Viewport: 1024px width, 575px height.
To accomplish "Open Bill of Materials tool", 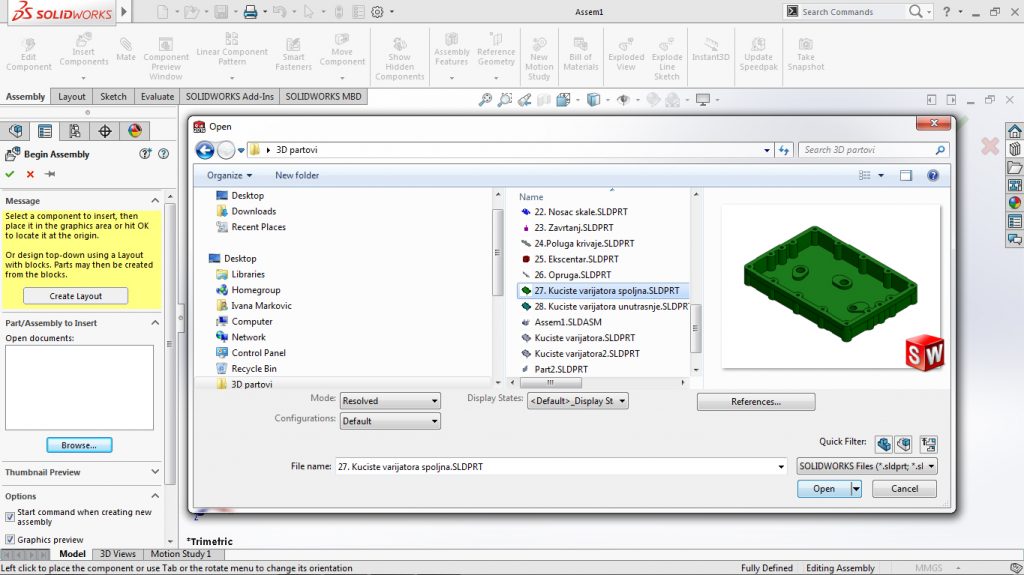I will tap(581, 54).
